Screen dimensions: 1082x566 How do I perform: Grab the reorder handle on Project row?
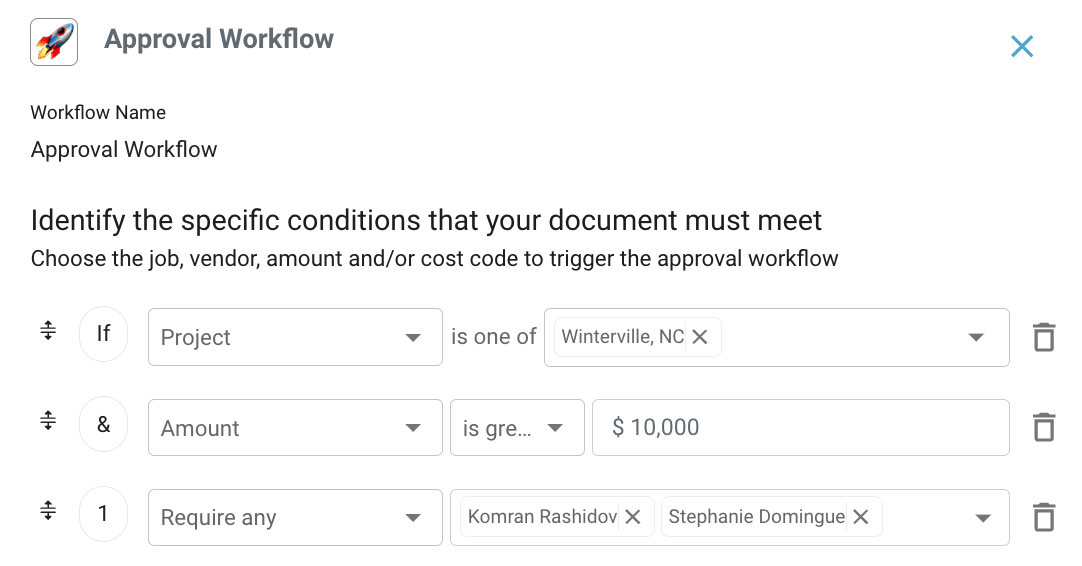coord(48,331)
